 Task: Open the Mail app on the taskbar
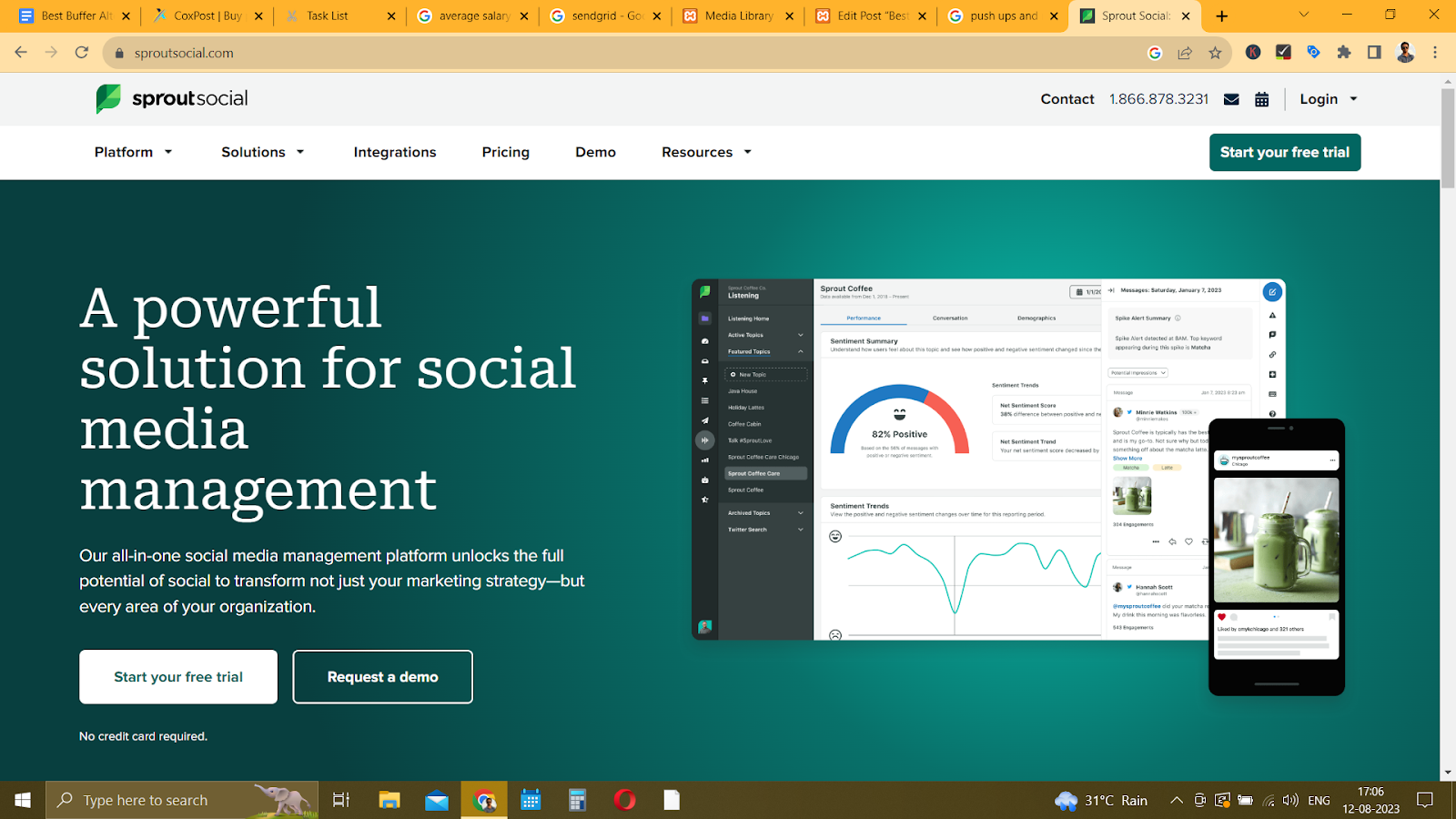(437, 800)
